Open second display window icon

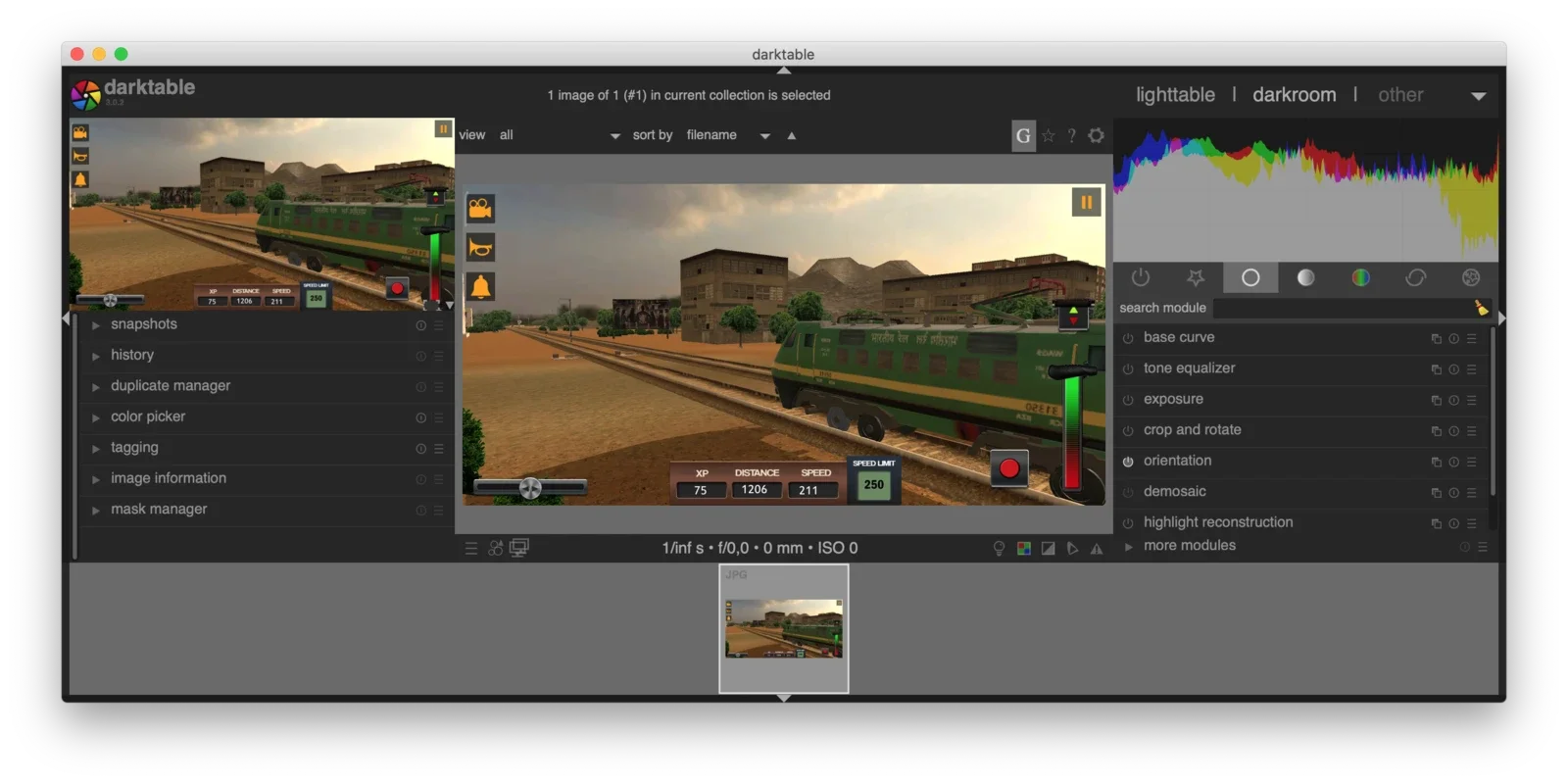point(519,548)
